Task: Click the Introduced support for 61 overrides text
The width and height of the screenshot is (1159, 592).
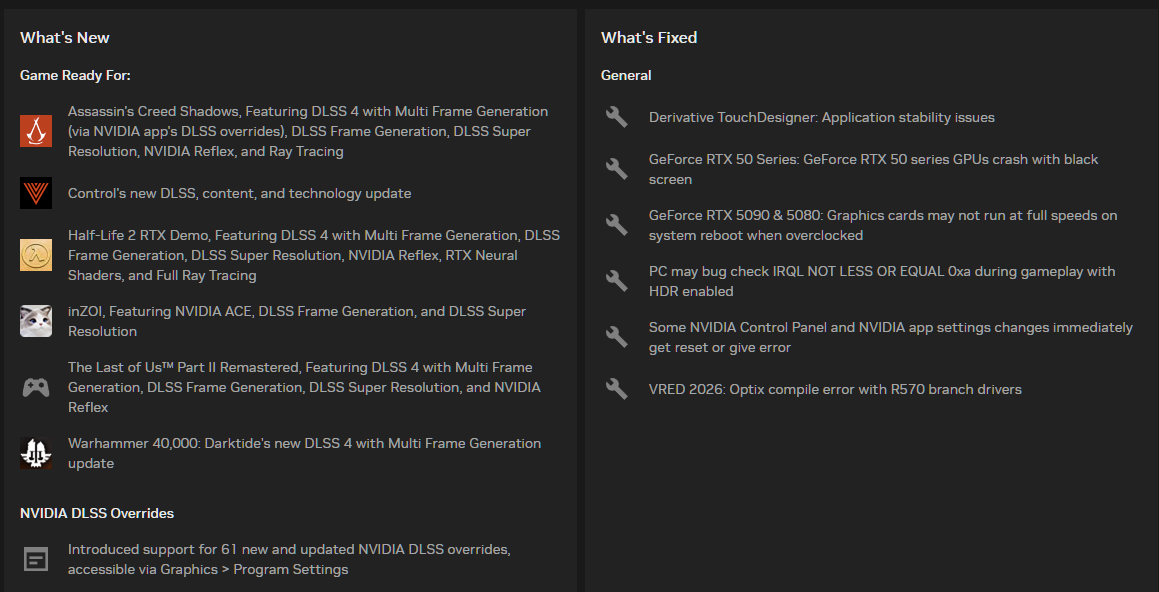Action: pos(289,559)
